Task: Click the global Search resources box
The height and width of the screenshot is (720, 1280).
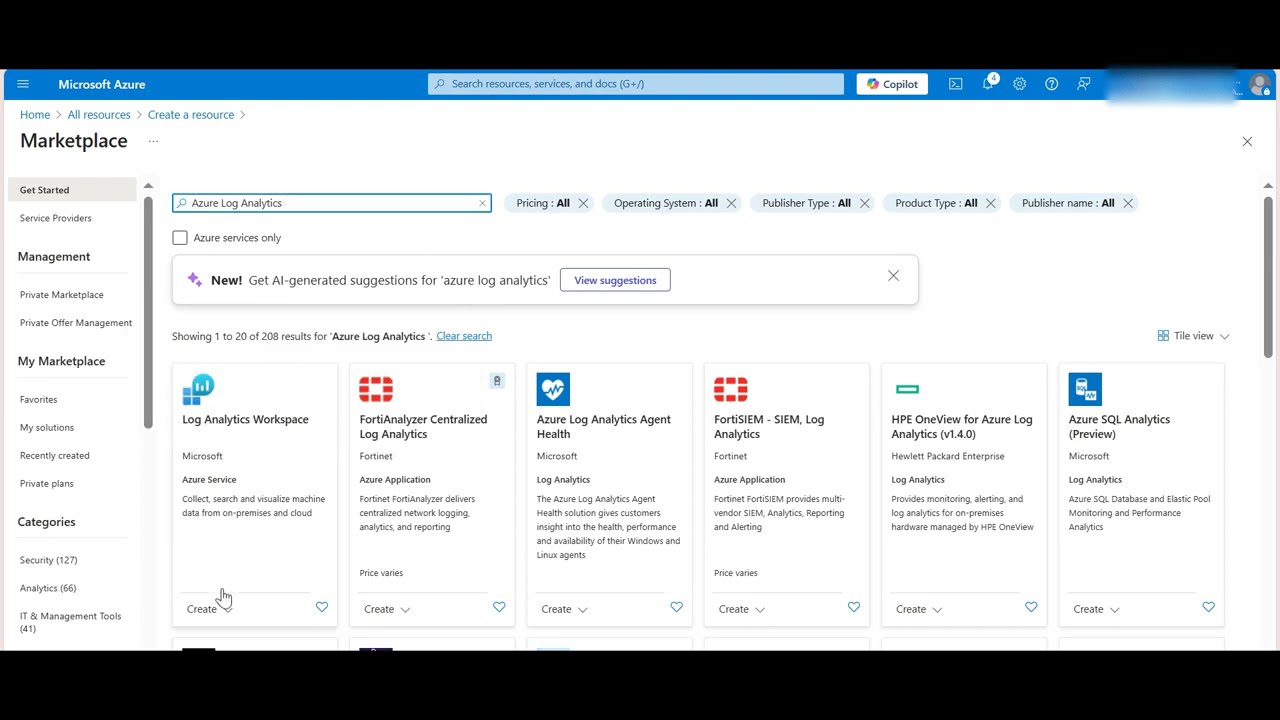Action: click(636, 84)
